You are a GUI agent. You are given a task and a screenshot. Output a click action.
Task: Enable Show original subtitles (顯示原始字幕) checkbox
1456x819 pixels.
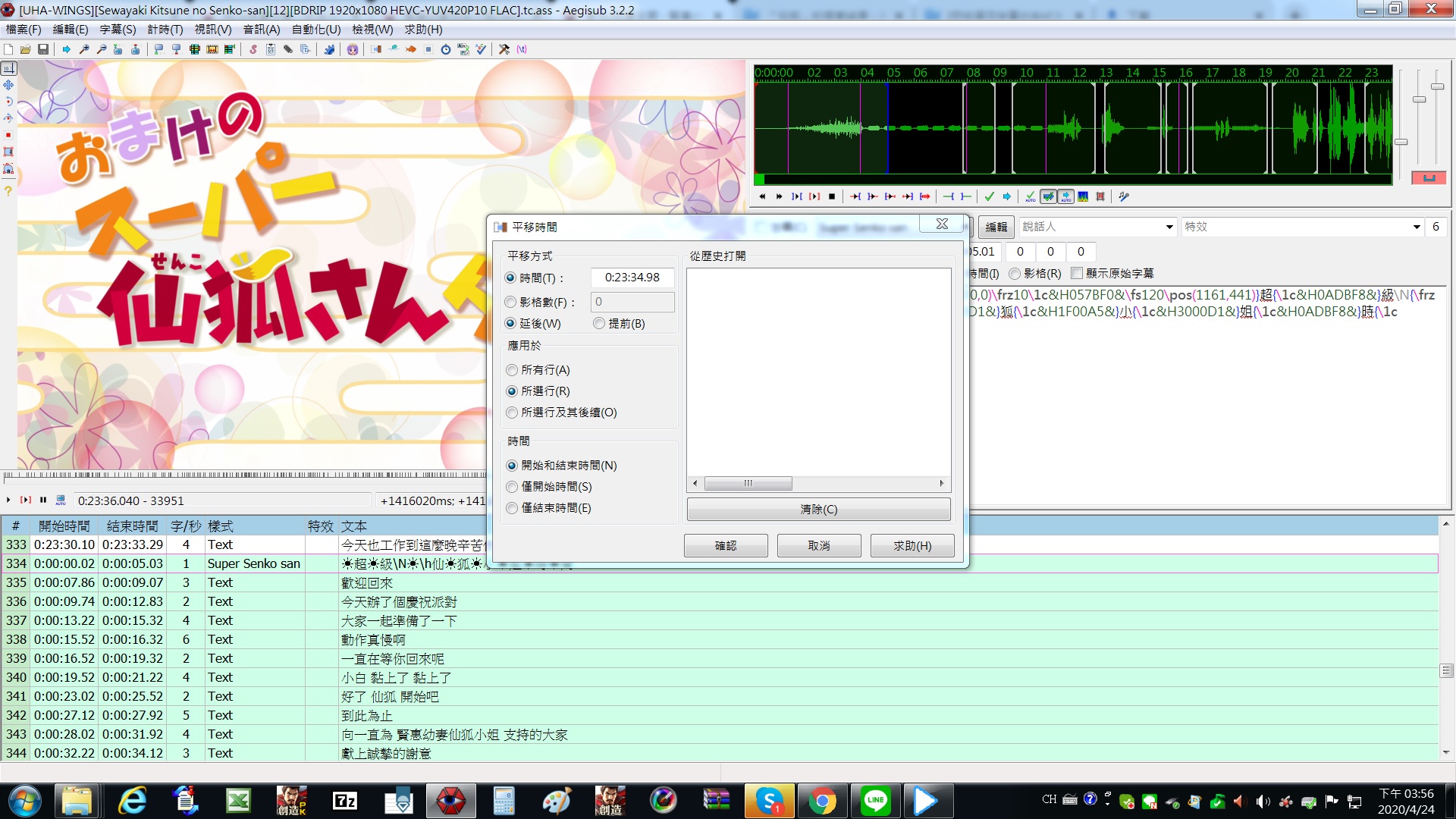(x=1077, y=274)
